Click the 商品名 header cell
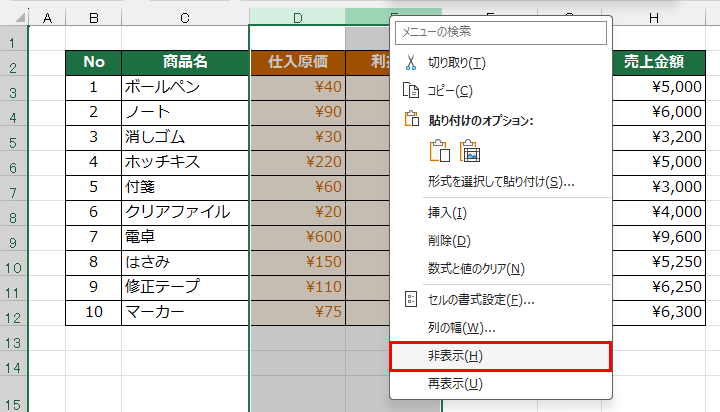The height and width of the screenshot is (412, 720). coord(185,63)
